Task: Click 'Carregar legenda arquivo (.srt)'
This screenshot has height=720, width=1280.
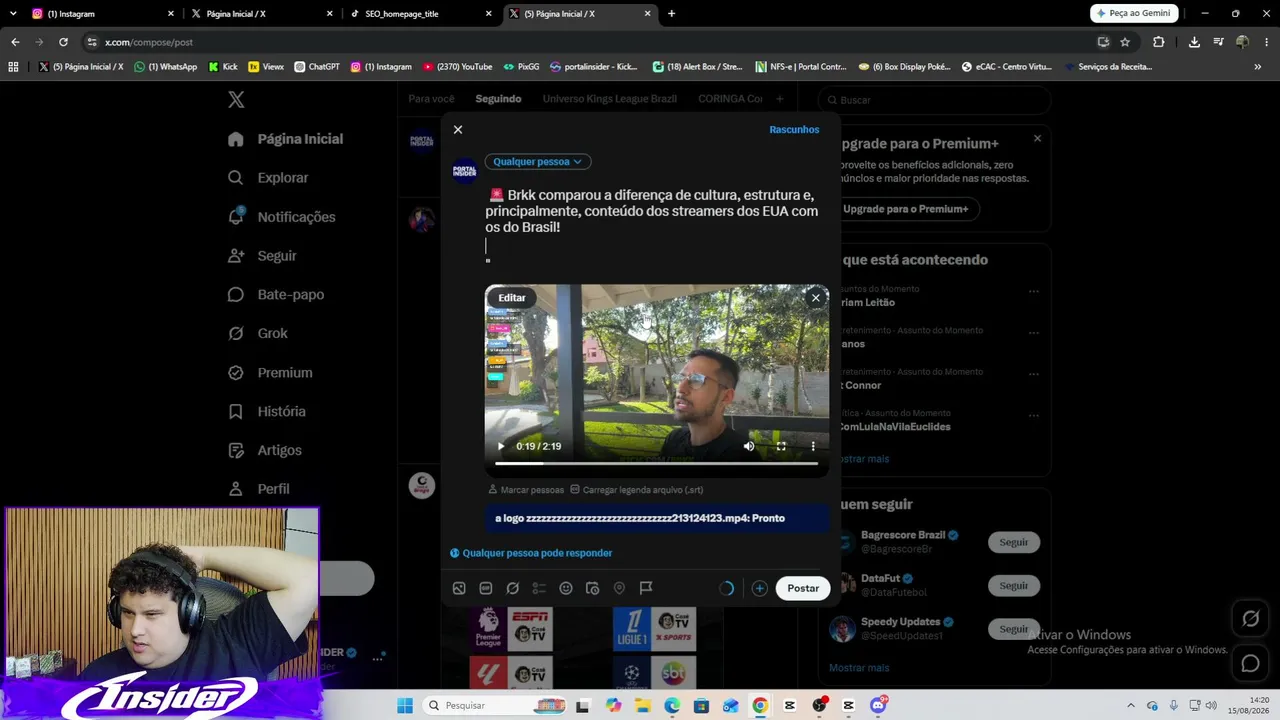Action: (637, 490)
